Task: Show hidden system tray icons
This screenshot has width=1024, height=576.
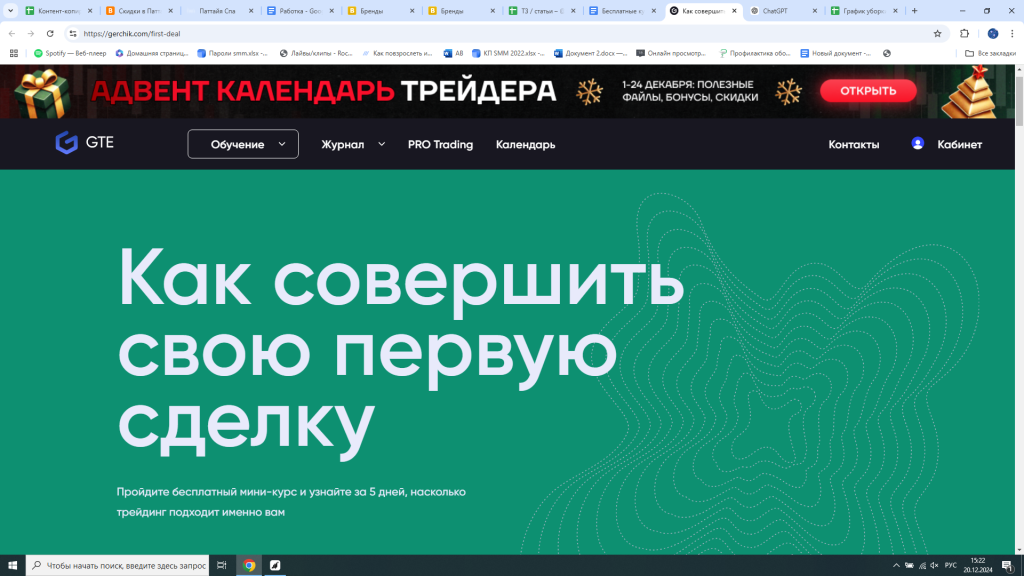Action: click(x=896, y=566)
